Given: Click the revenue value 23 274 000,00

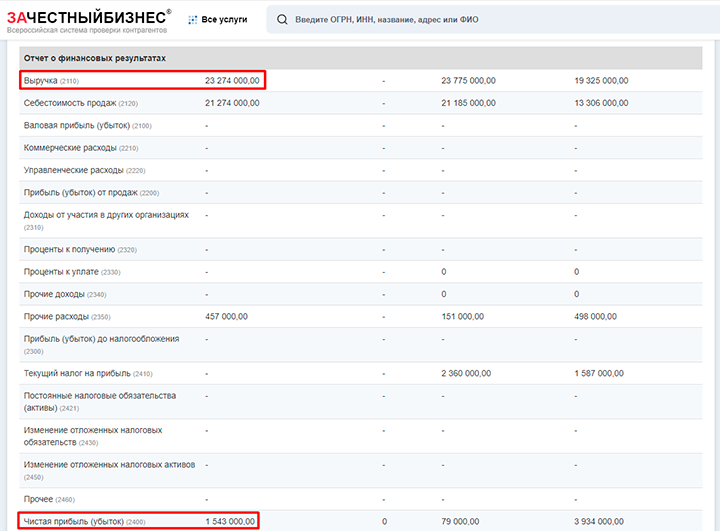Looking at the screenshot, I should pos(232,81).
